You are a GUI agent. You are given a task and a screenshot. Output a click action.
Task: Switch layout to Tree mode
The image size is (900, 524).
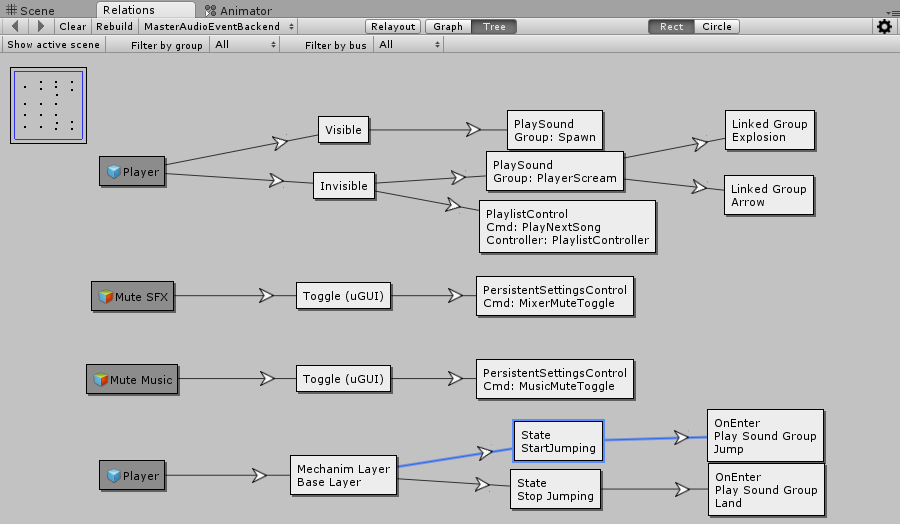[x=494, y=27]
